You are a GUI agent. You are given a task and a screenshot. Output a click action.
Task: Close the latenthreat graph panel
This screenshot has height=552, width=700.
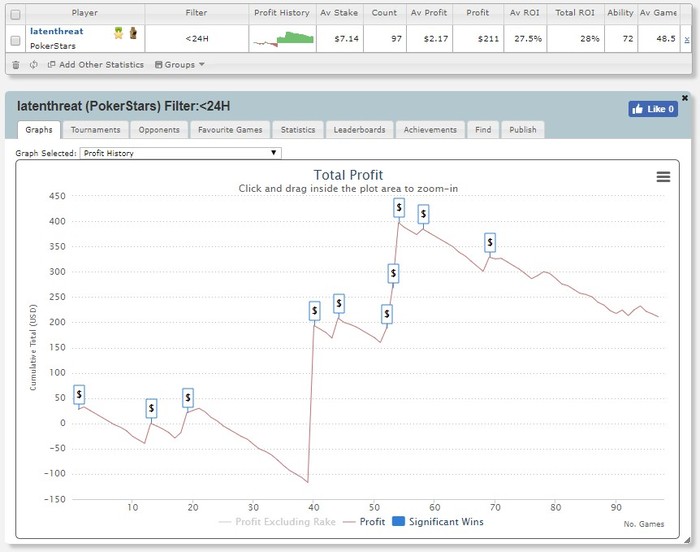[x=685, y=97]
